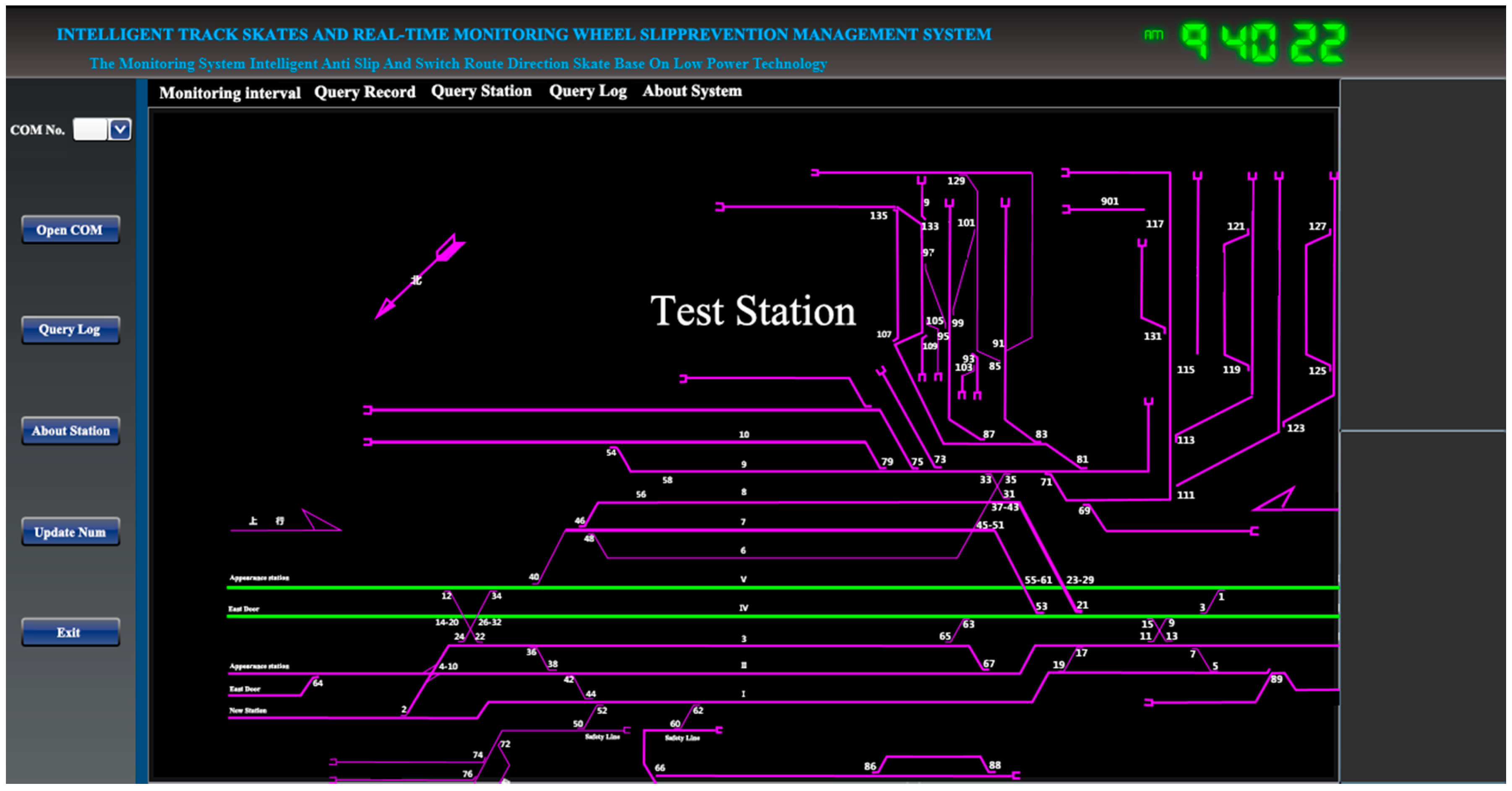The image size is (1512, 791).
Task: Open the Query Station menu
Action: (x=481, y=91)
